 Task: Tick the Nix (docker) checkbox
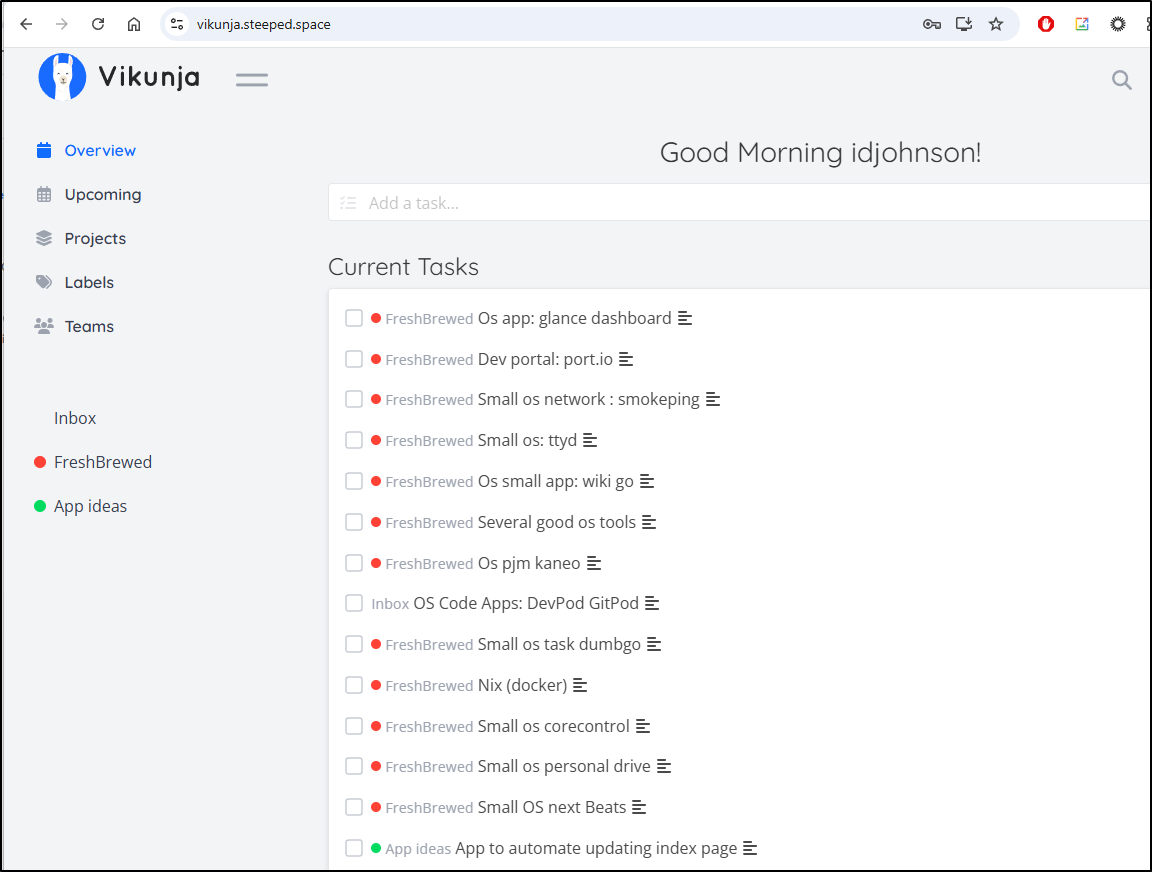pos(354,685)
